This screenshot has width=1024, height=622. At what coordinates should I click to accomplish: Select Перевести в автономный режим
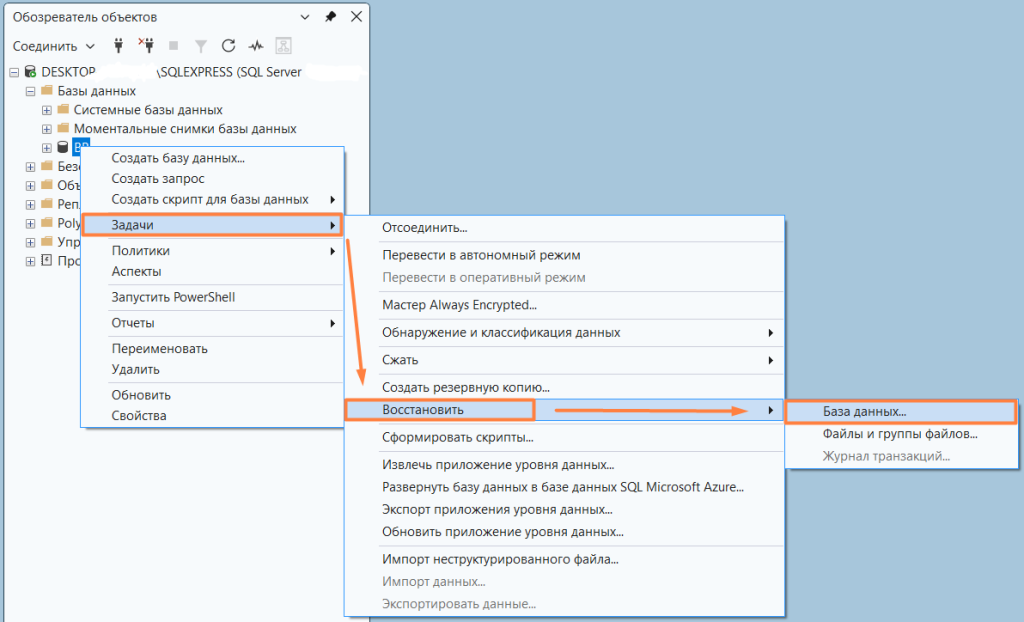coord(564,255)
